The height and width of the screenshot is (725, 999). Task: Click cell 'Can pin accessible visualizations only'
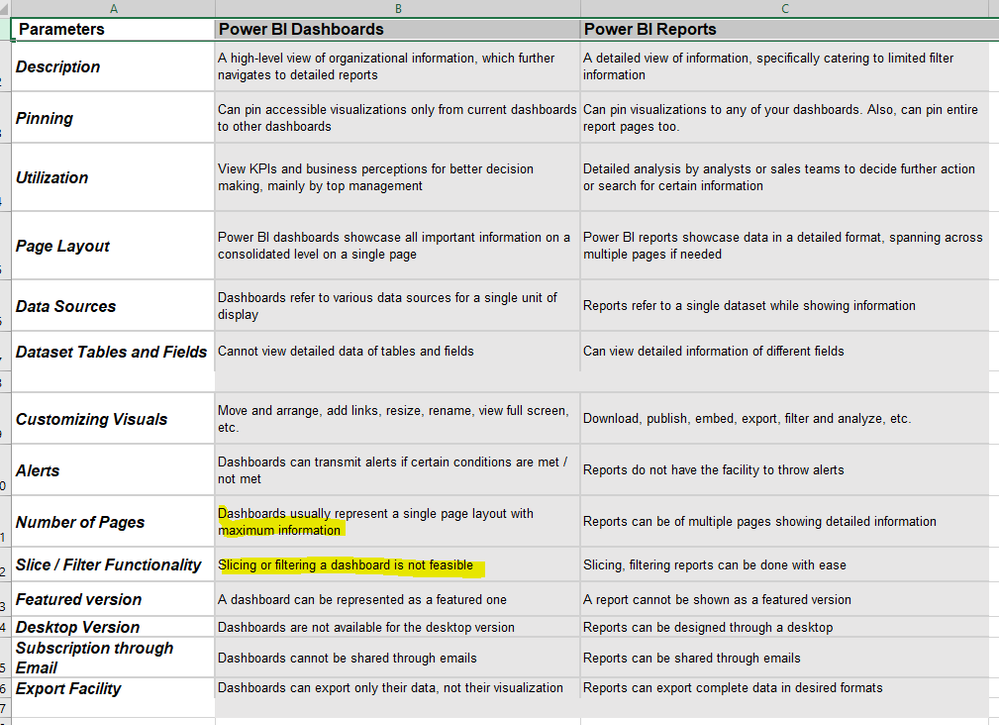coord(398,118)
